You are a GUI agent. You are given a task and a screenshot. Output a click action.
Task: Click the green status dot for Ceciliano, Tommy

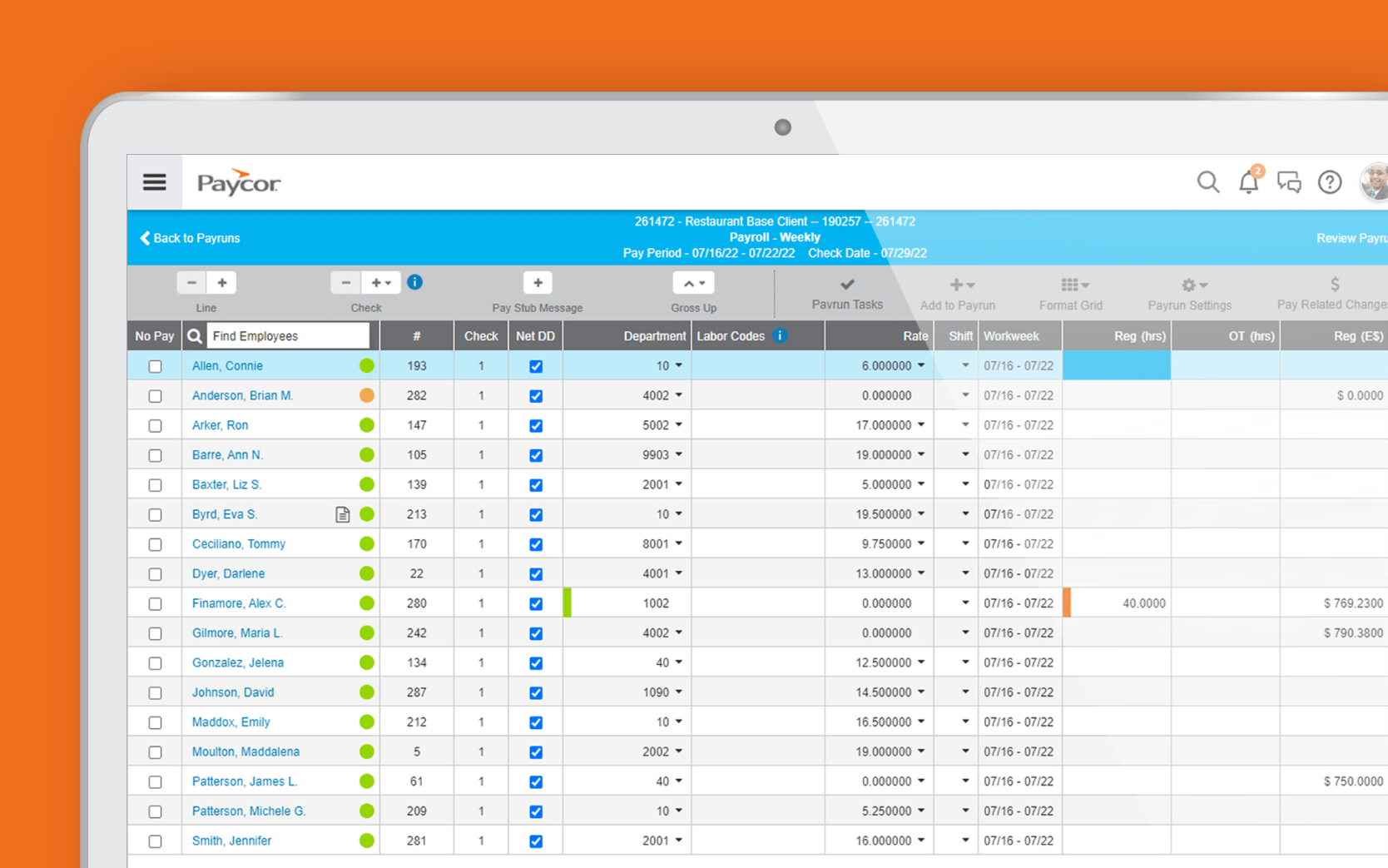(x=366, y=543)
